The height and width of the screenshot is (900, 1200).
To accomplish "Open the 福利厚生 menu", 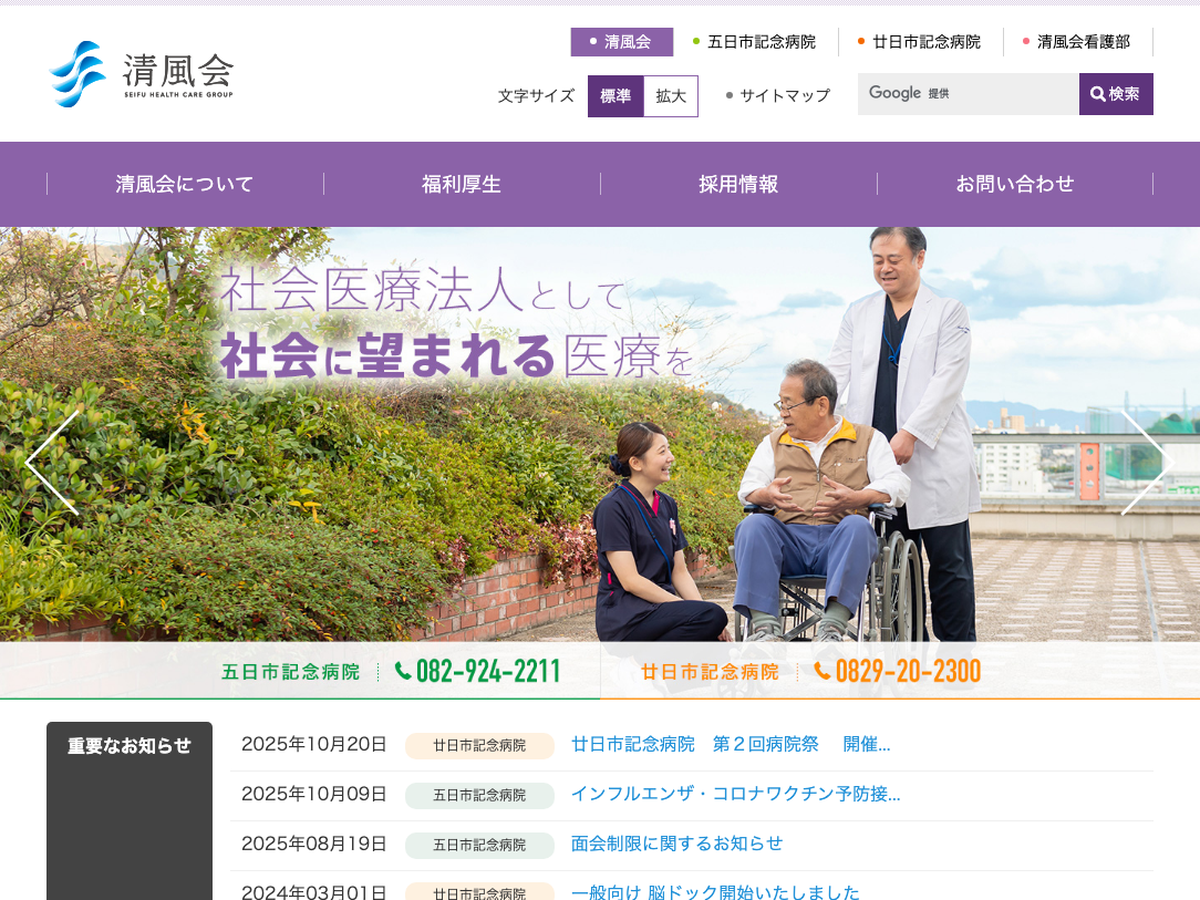I will 461,184.
